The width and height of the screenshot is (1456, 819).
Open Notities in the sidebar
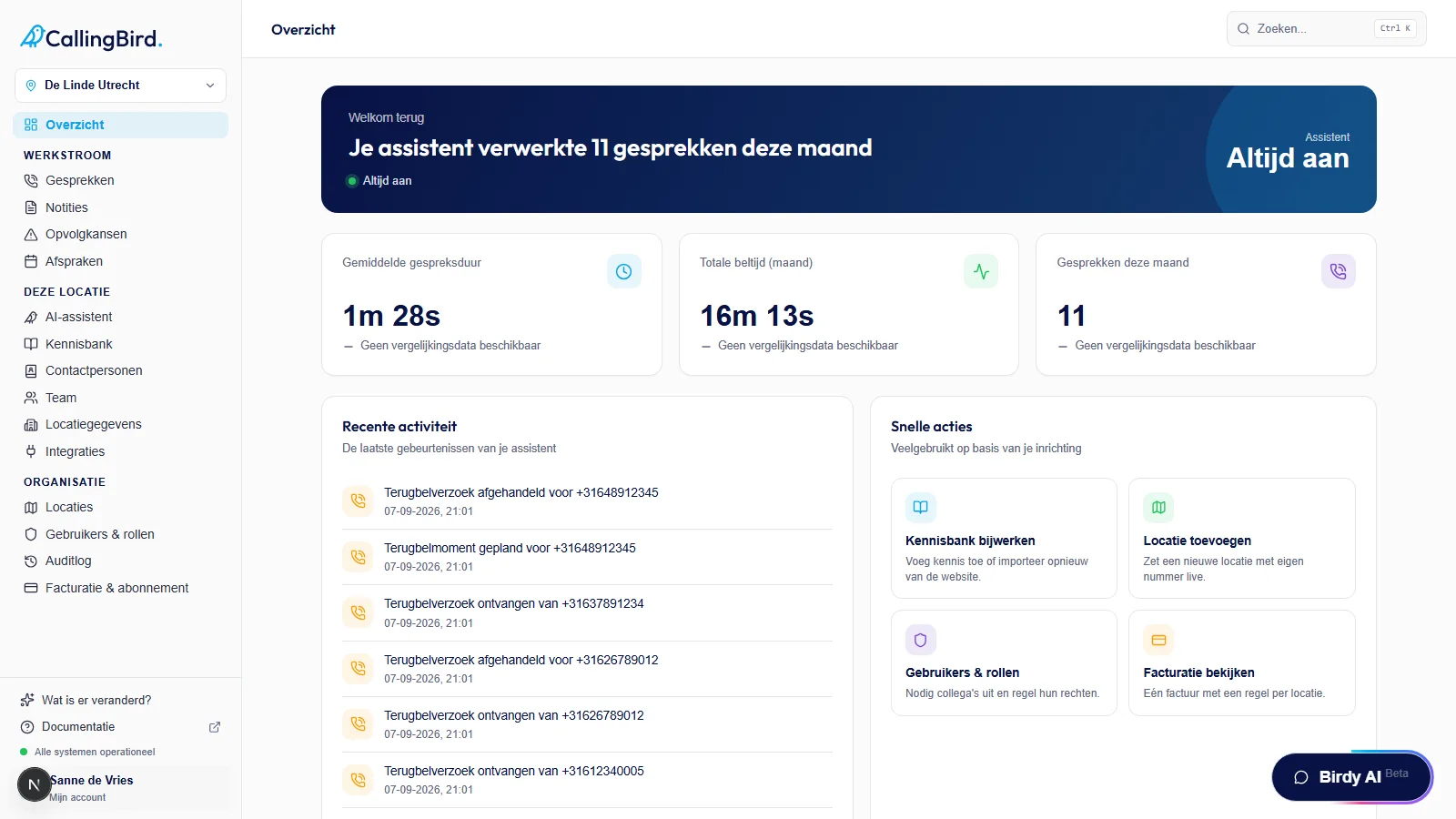(66, 207)
